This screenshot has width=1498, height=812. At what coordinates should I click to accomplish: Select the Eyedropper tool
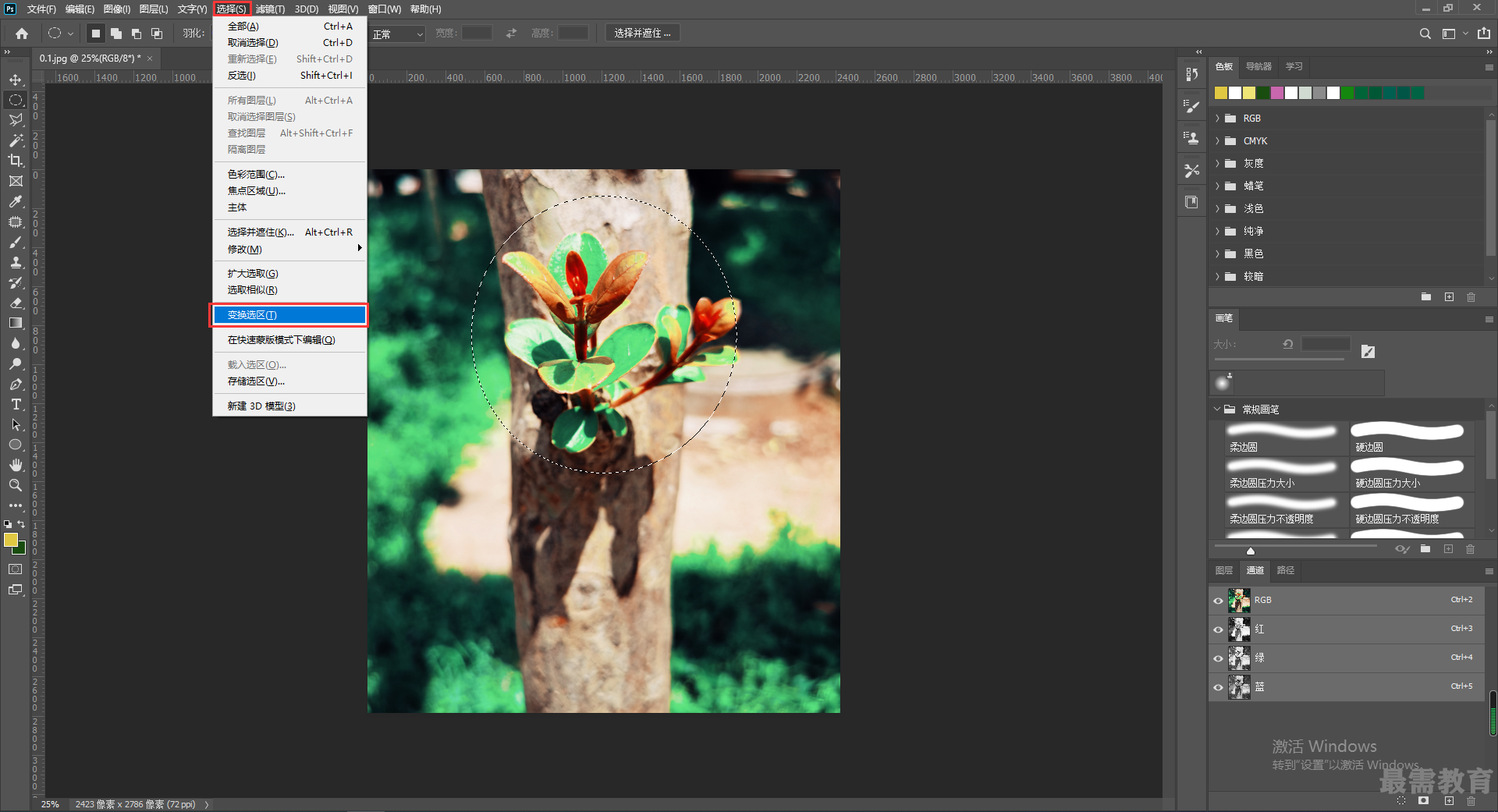coord(16,201)
